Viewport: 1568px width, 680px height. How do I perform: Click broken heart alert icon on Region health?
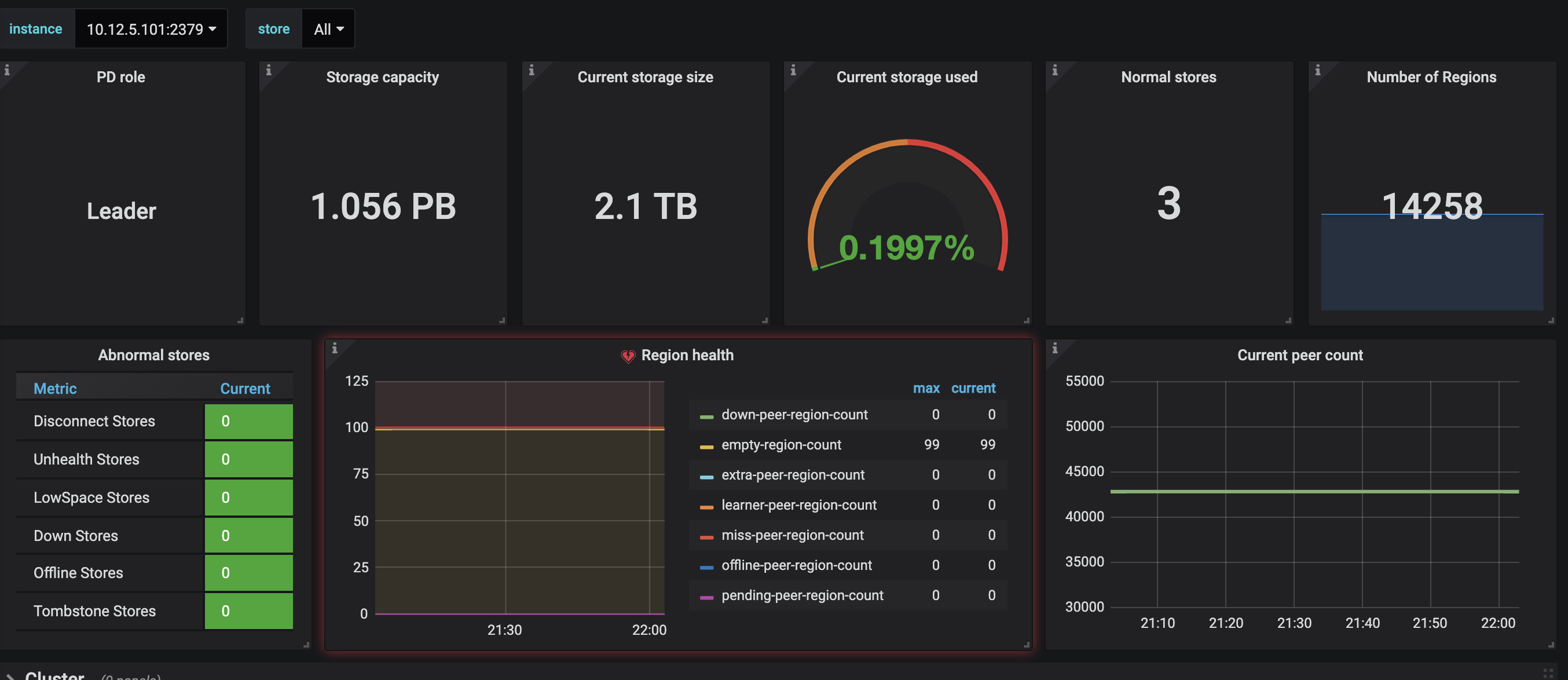pyautogui.click(x=628, y=356)
